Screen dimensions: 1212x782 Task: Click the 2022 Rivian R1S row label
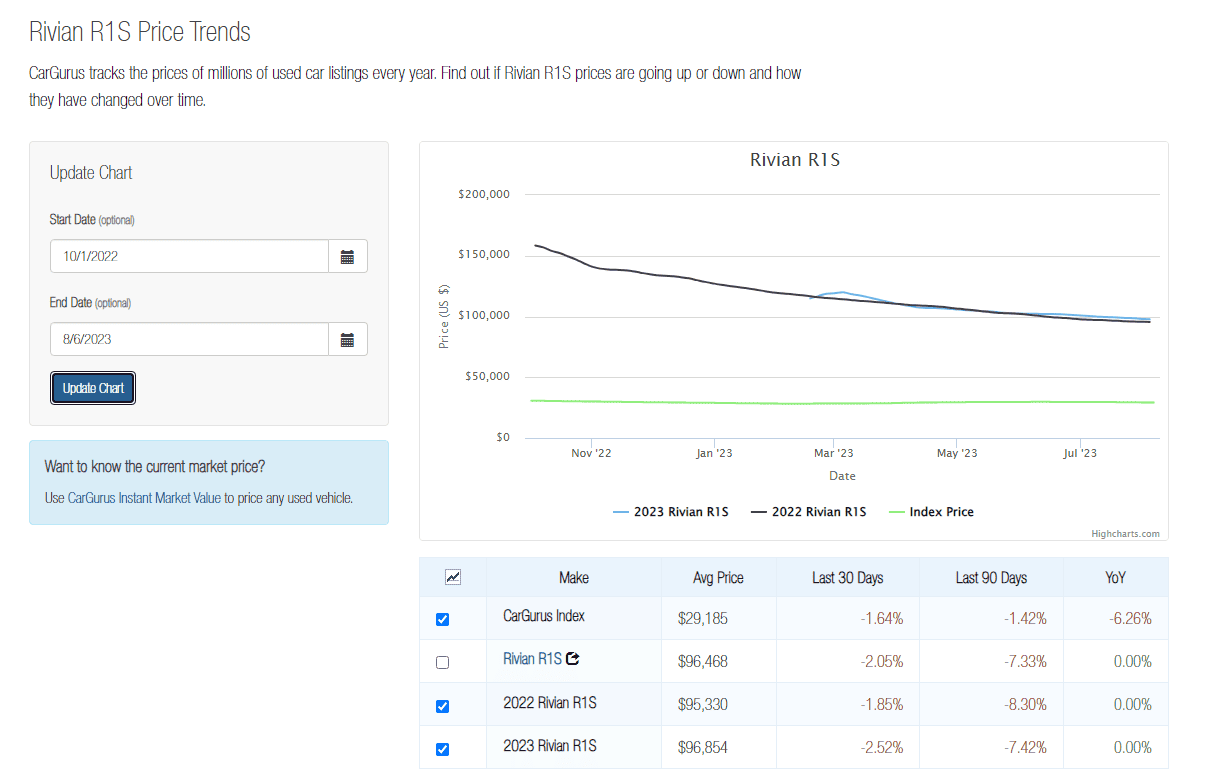[550, 702]
